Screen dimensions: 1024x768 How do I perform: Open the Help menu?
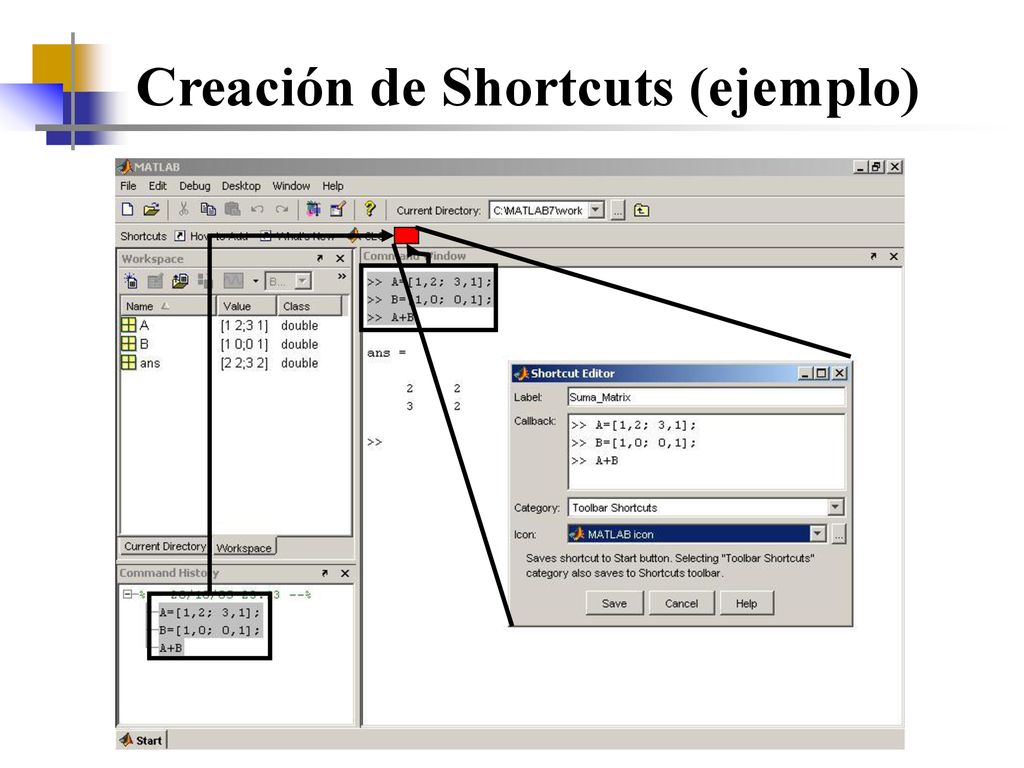click(332, 185)
